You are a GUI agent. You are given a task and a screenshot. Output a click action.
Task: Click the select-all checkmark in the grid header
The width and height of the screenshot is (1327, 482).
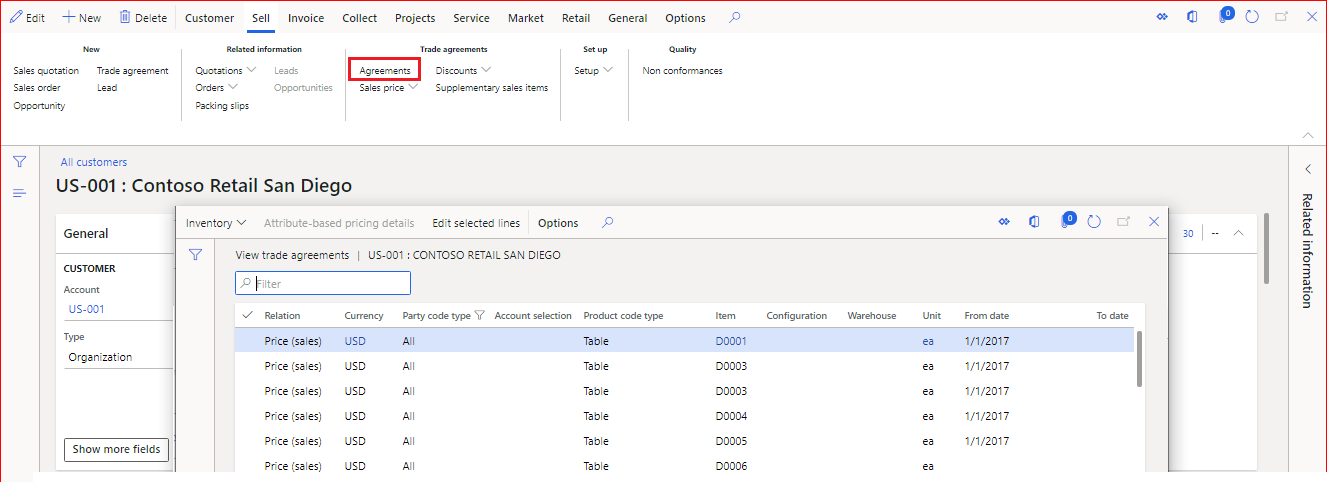(x=248, y=315)
